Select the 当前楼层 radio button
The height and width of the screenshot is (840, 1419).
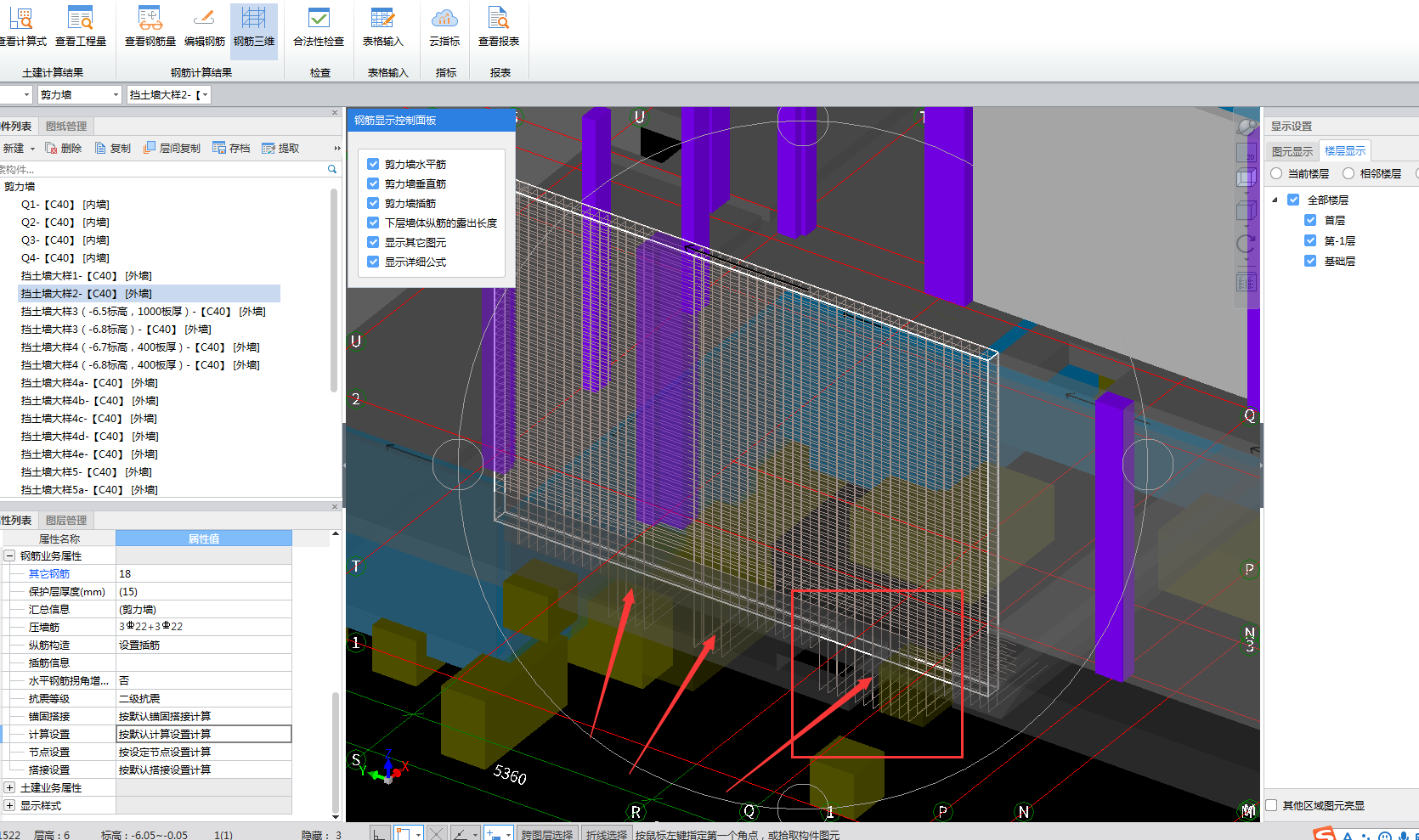(1276, 173)
